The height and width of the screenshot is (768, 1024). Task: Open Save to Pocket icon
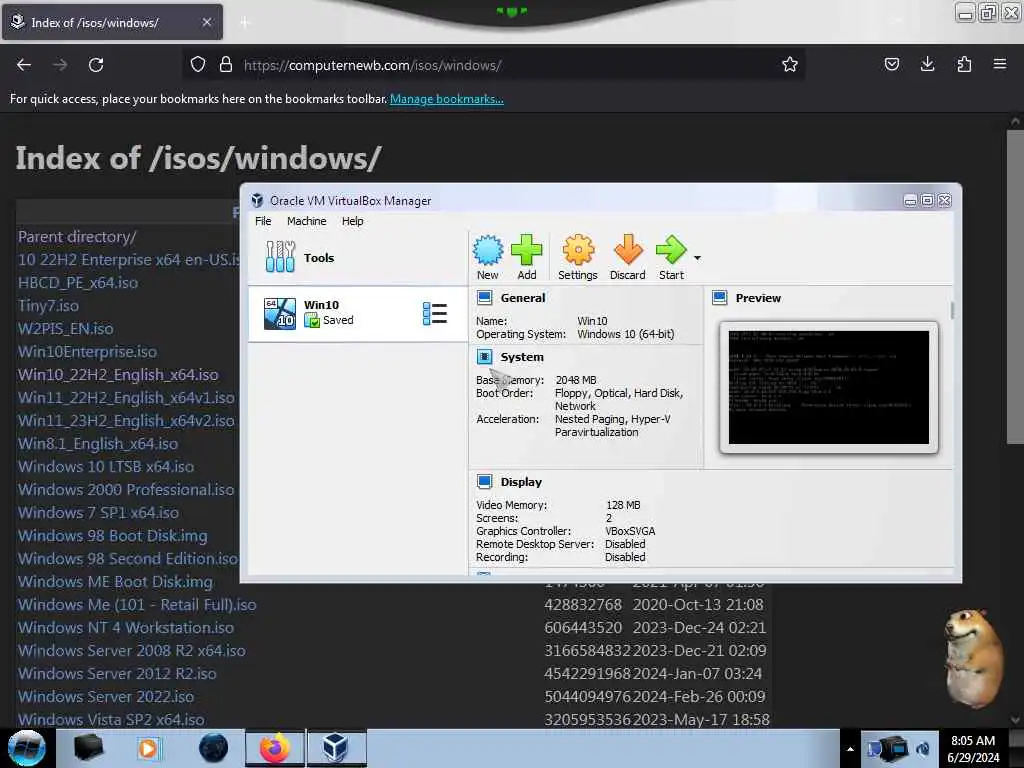coord(891,65)
